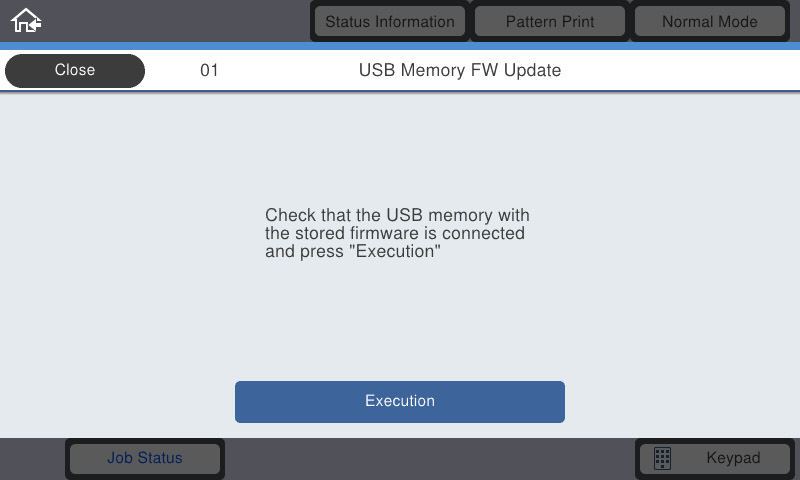This screenshot has height=480, width=800.
Task: Click the keypad grid icon
Action: (662, 458)
